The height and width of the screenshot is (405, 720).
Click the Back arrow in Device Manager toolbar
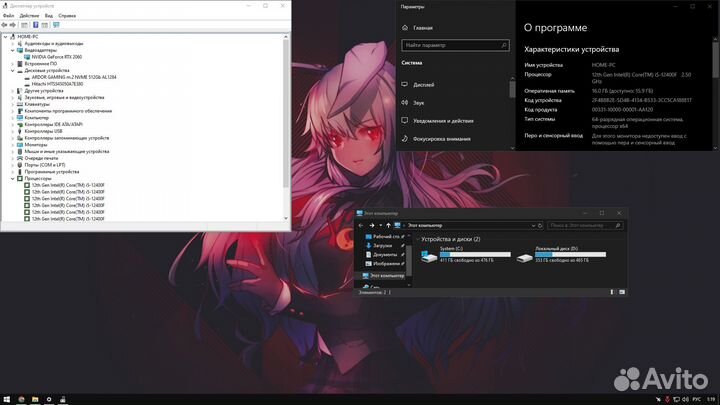[x=5, y=25]
